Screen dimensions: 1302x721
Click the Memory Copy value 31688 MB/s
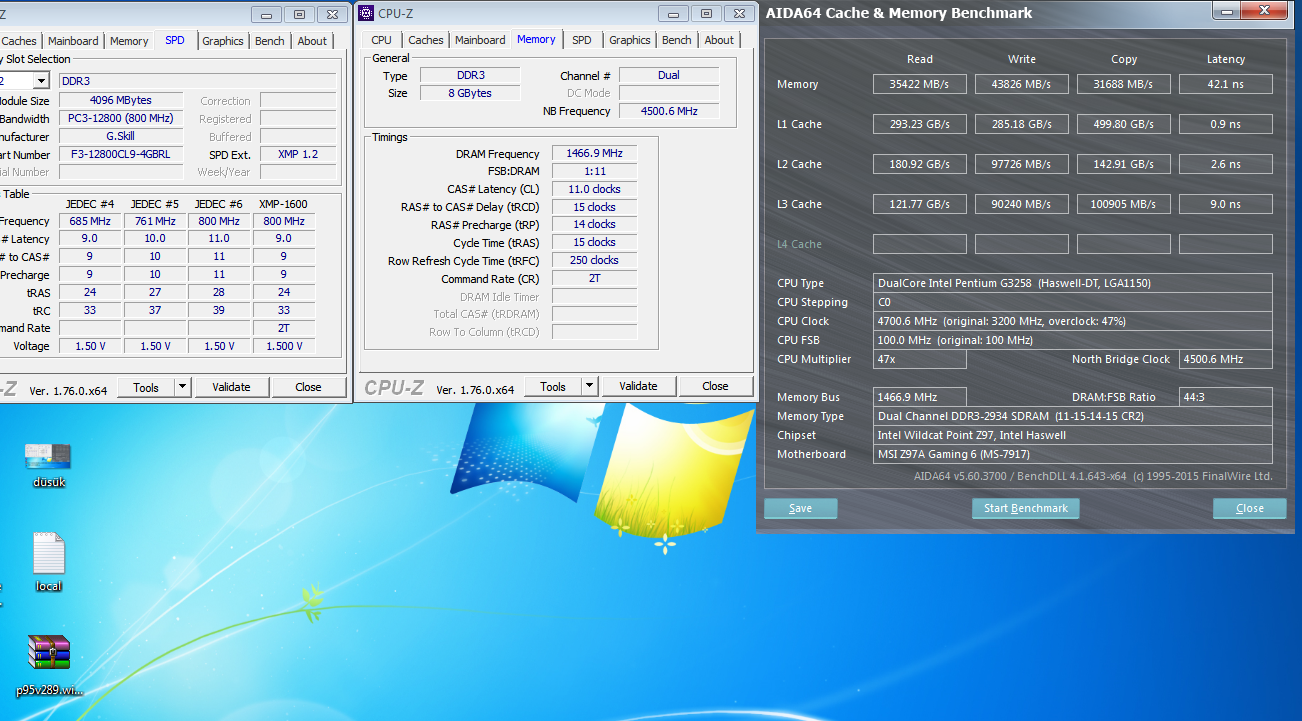point(1123,84)
